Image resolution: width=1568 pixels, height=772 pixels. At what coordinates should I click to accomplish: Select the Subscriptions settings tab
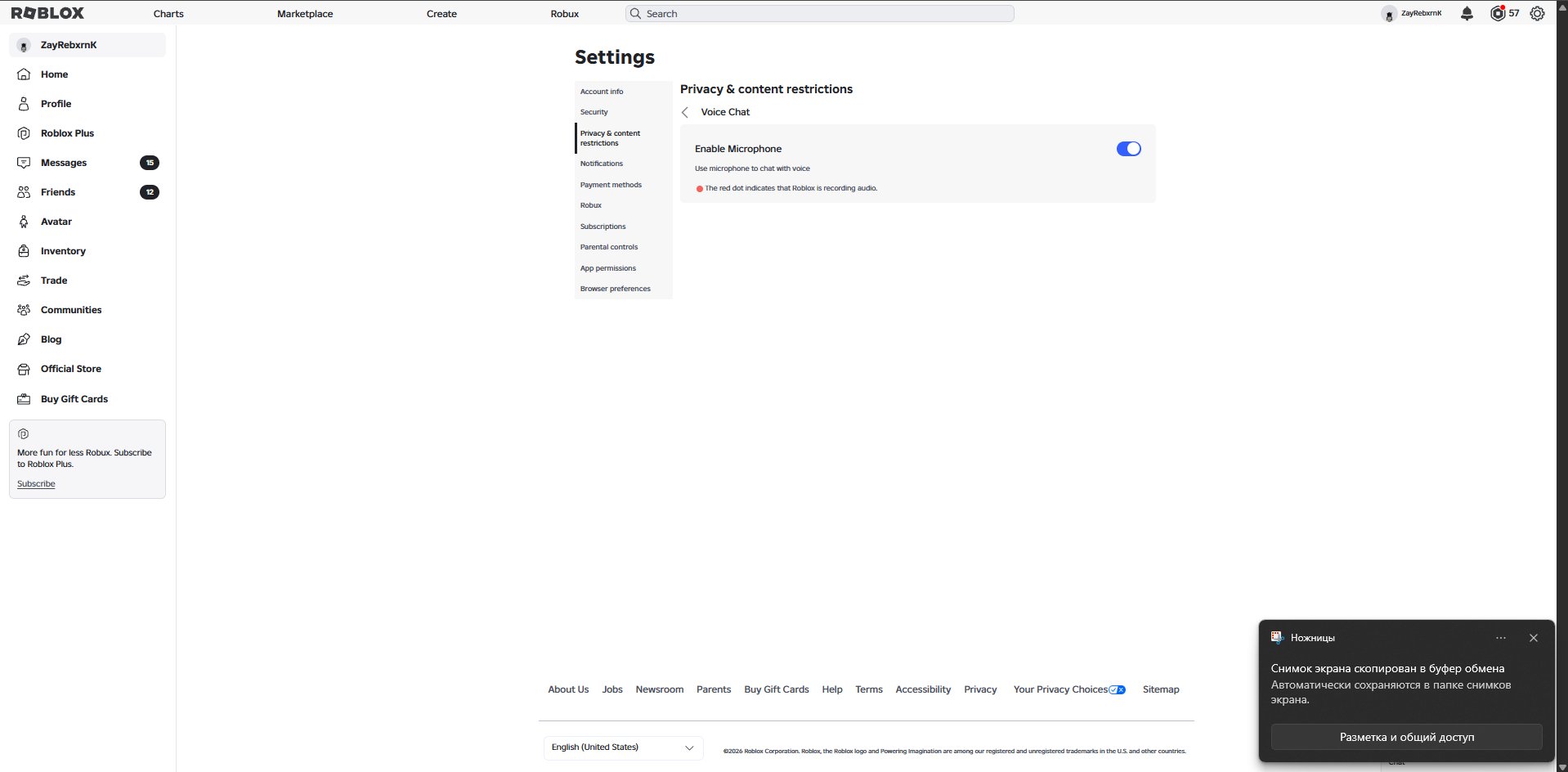point(623,227)
